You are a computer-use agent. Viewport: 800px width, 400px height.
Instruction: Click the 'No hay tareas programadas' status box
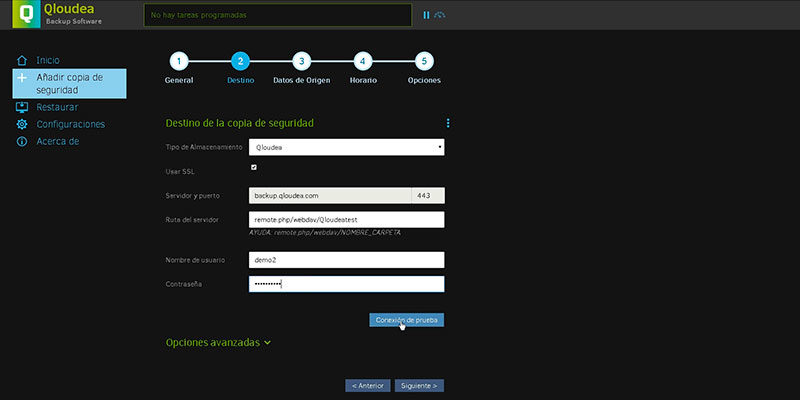[x=278, y=15]
